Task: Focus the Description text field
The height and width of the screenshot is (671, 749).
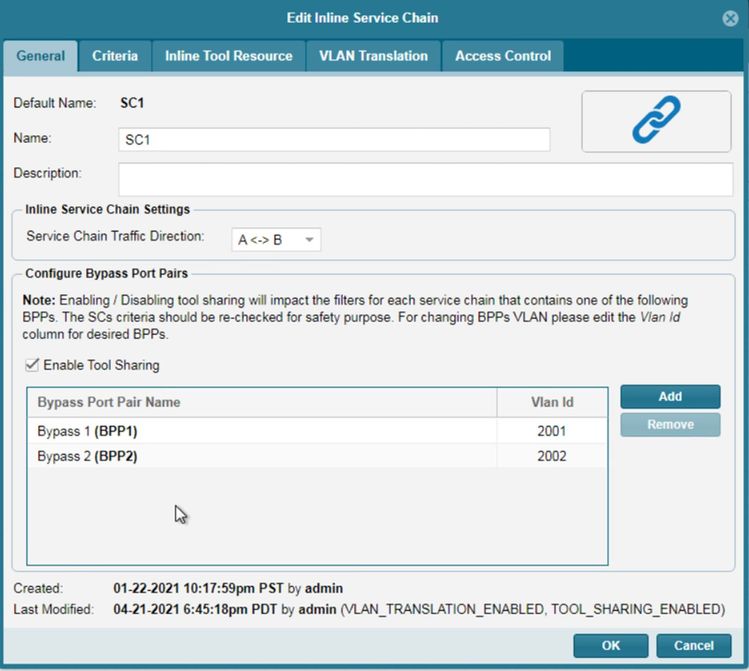Action: pos(425,179)
